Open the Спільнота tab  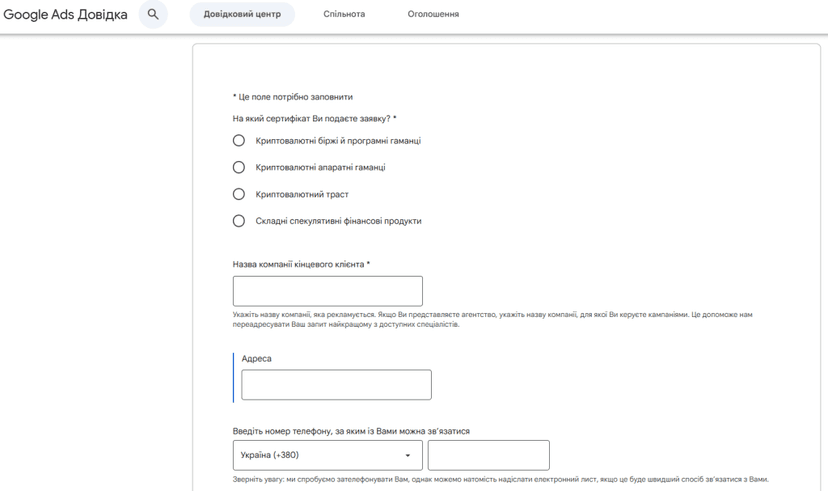(344, 14)
